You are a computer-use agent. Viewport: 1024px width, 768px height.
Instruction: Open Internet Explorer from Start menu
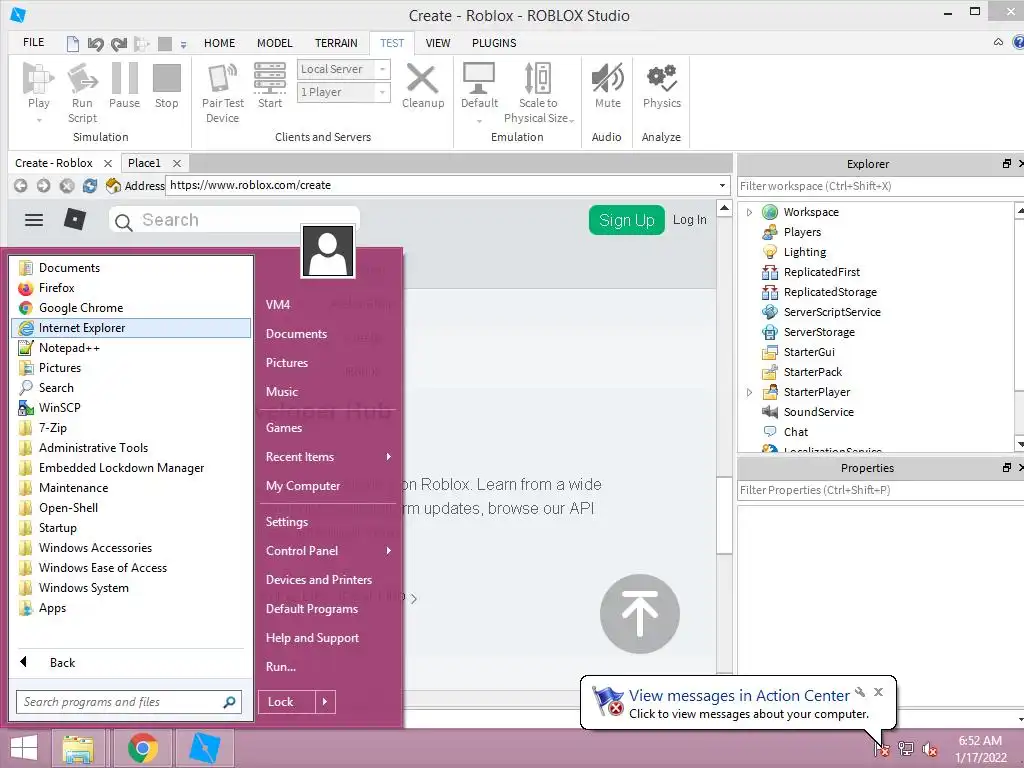[131, 328]
